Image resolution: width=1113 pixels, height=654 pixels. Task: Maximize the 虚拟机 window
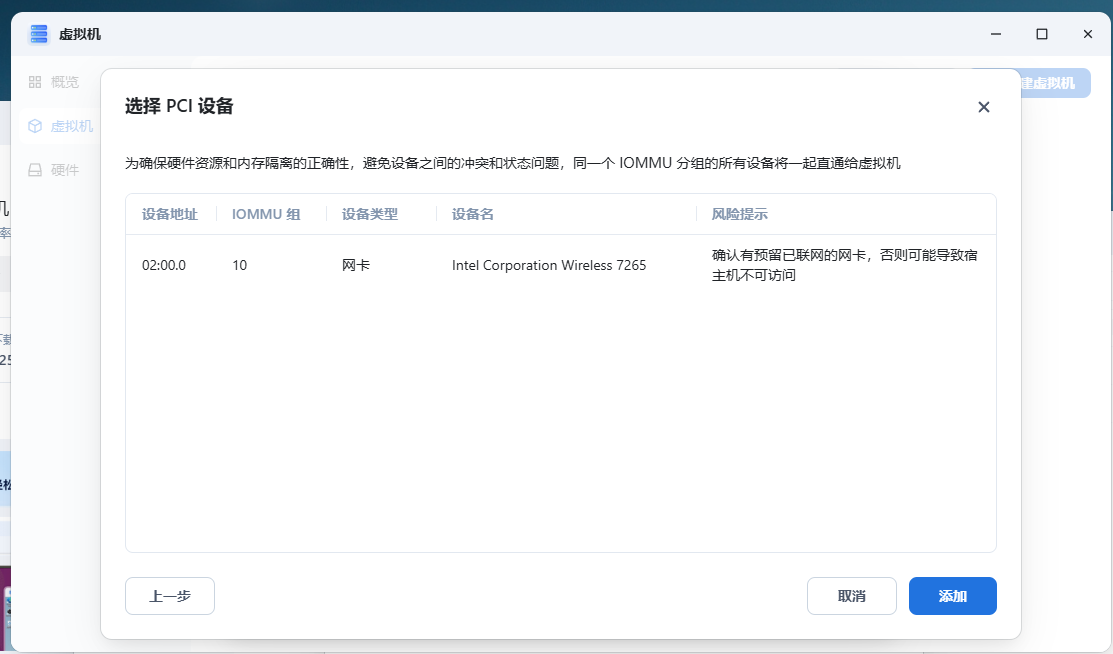pos(1041,34)
